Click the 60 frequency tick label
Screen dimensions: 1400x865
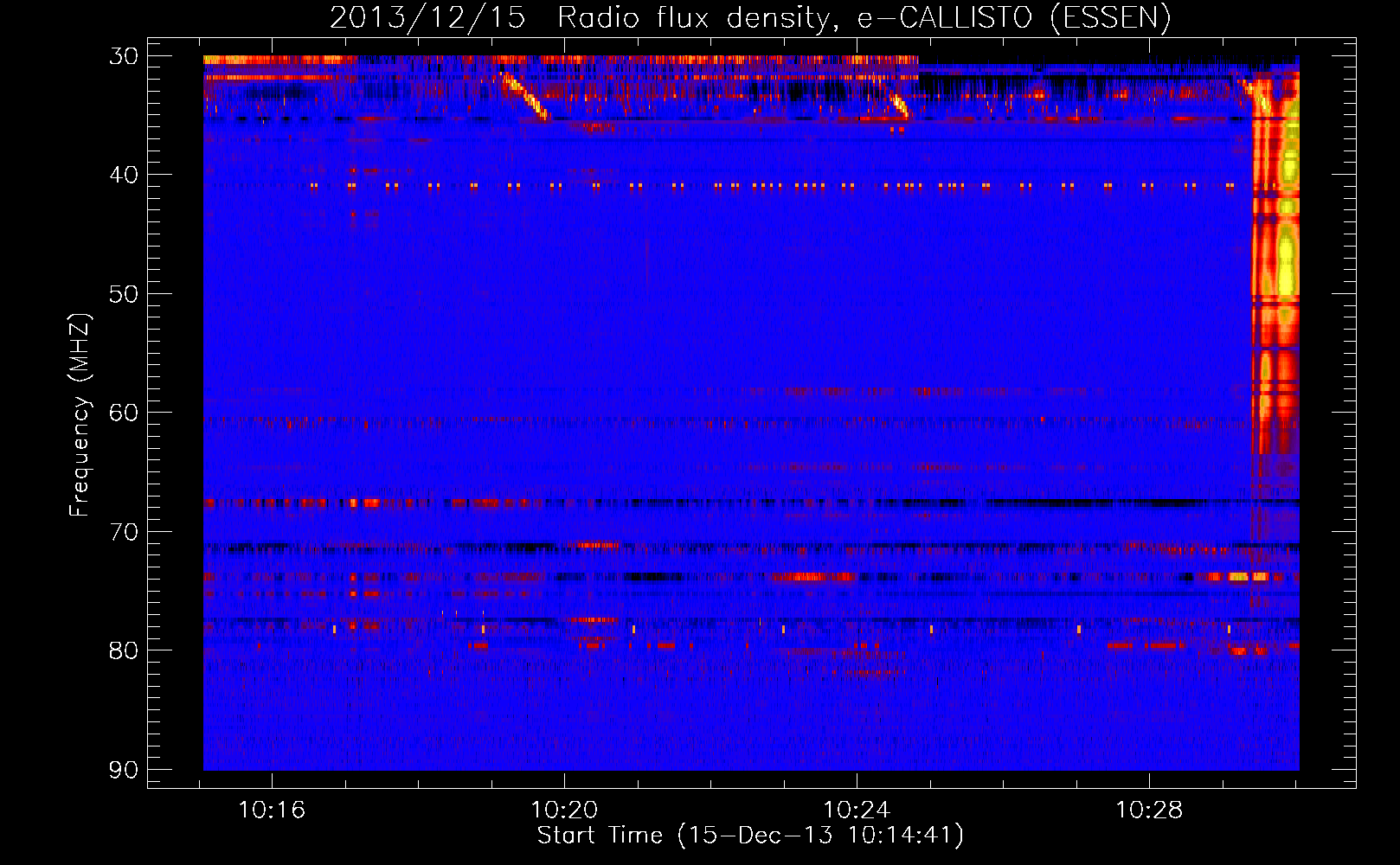[x=124, y=413]
